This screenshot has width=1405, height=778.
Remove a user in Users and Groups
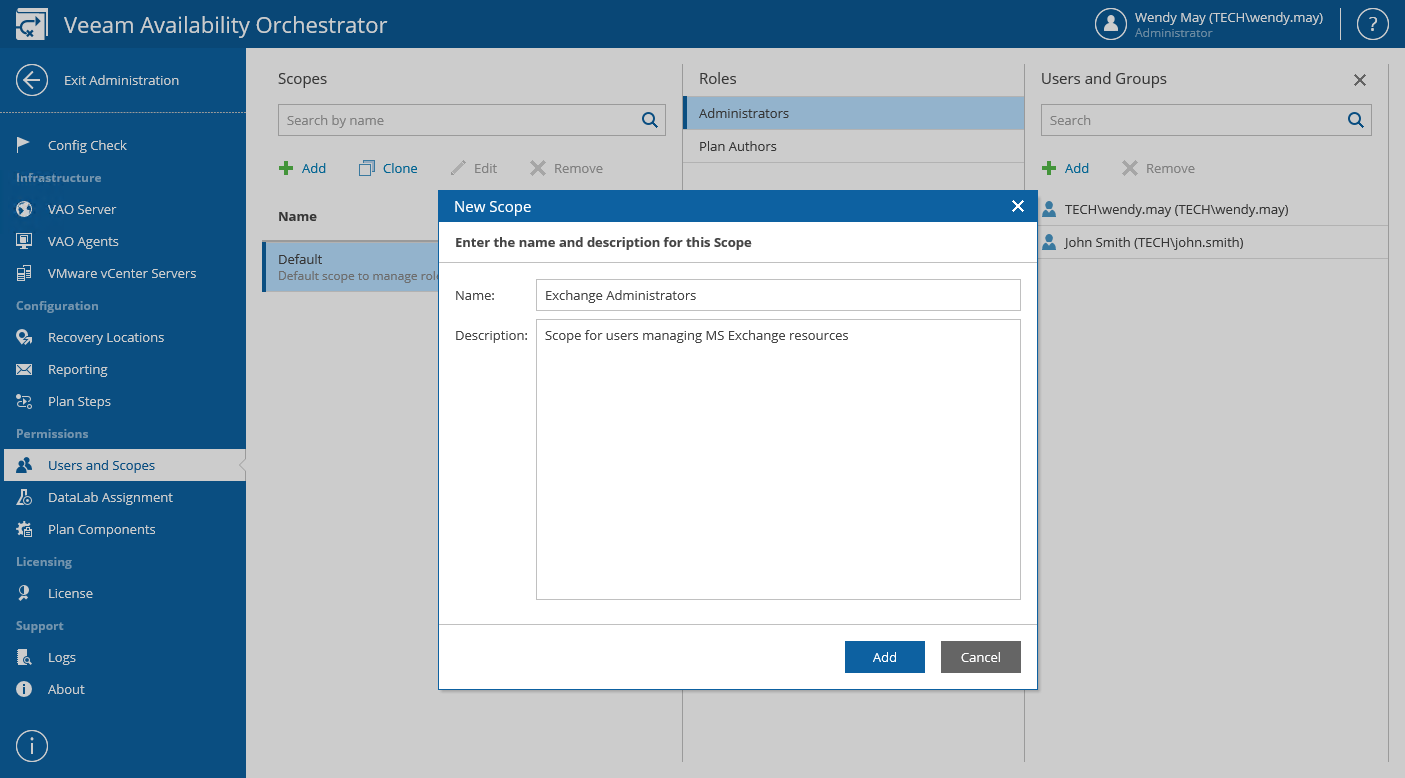[1158, 168]
